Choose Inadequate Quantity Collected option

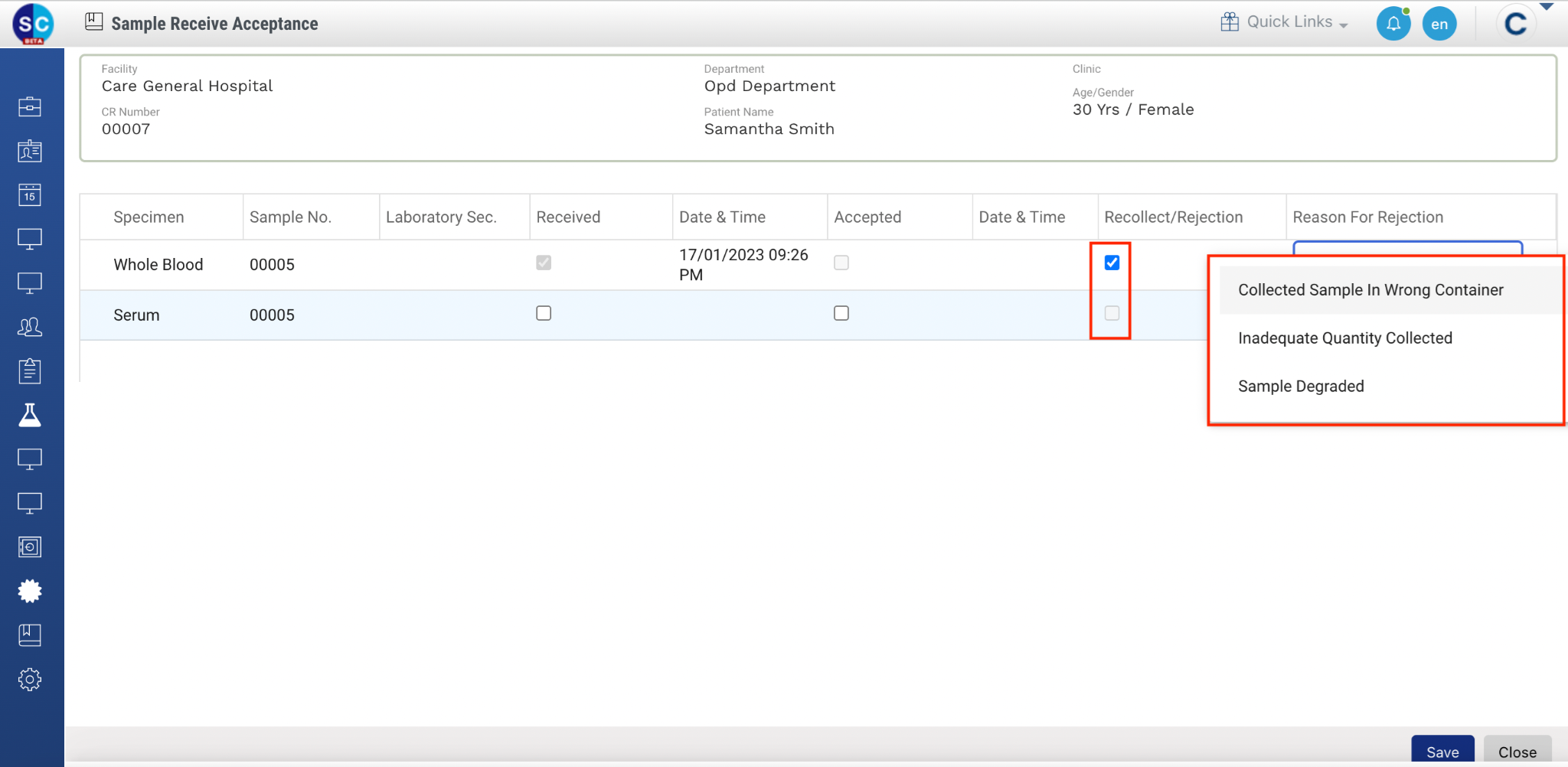click(1344, 338)
